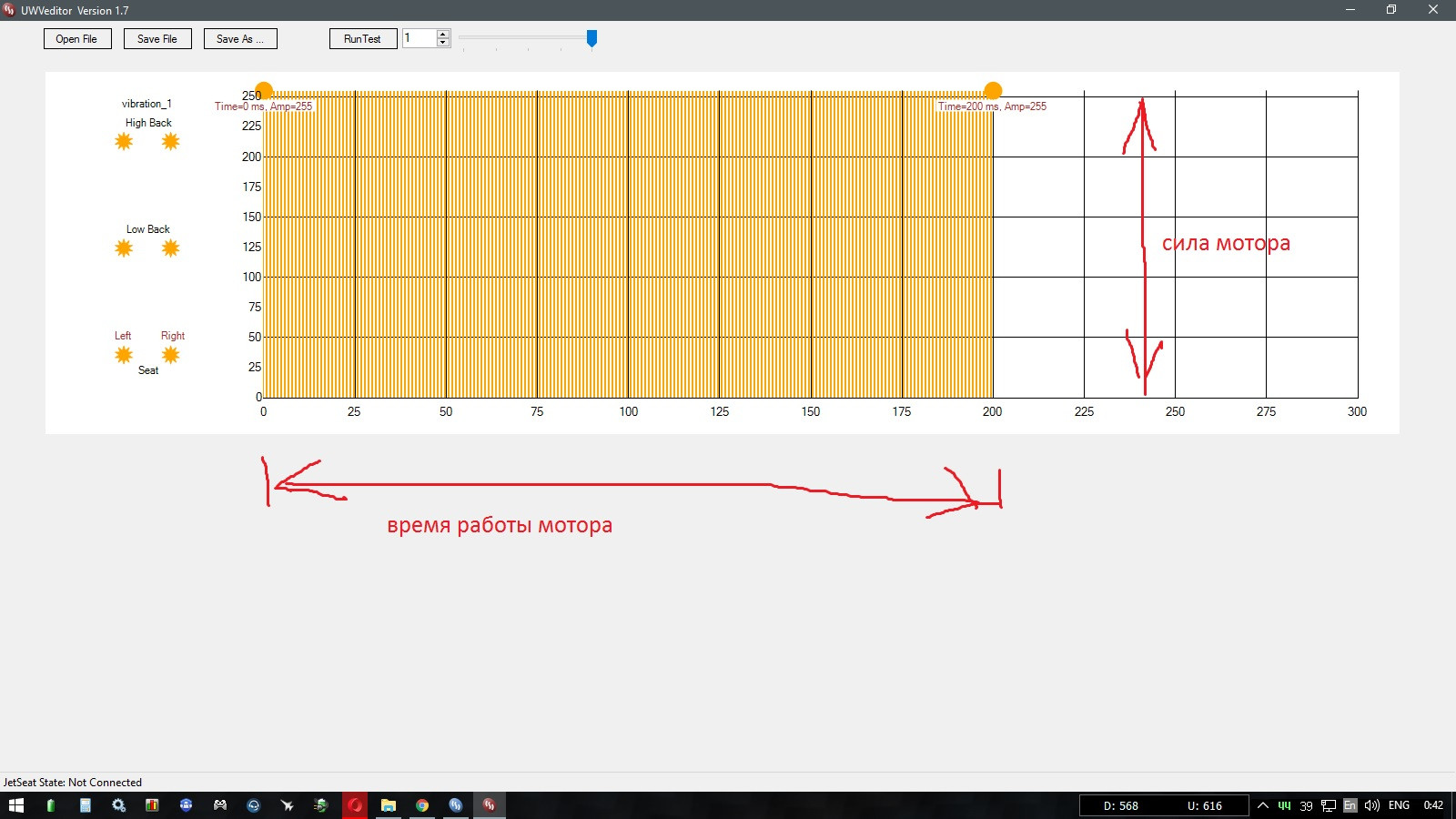
Task: Click the blue intensity slider thumb
Action: 591,38
